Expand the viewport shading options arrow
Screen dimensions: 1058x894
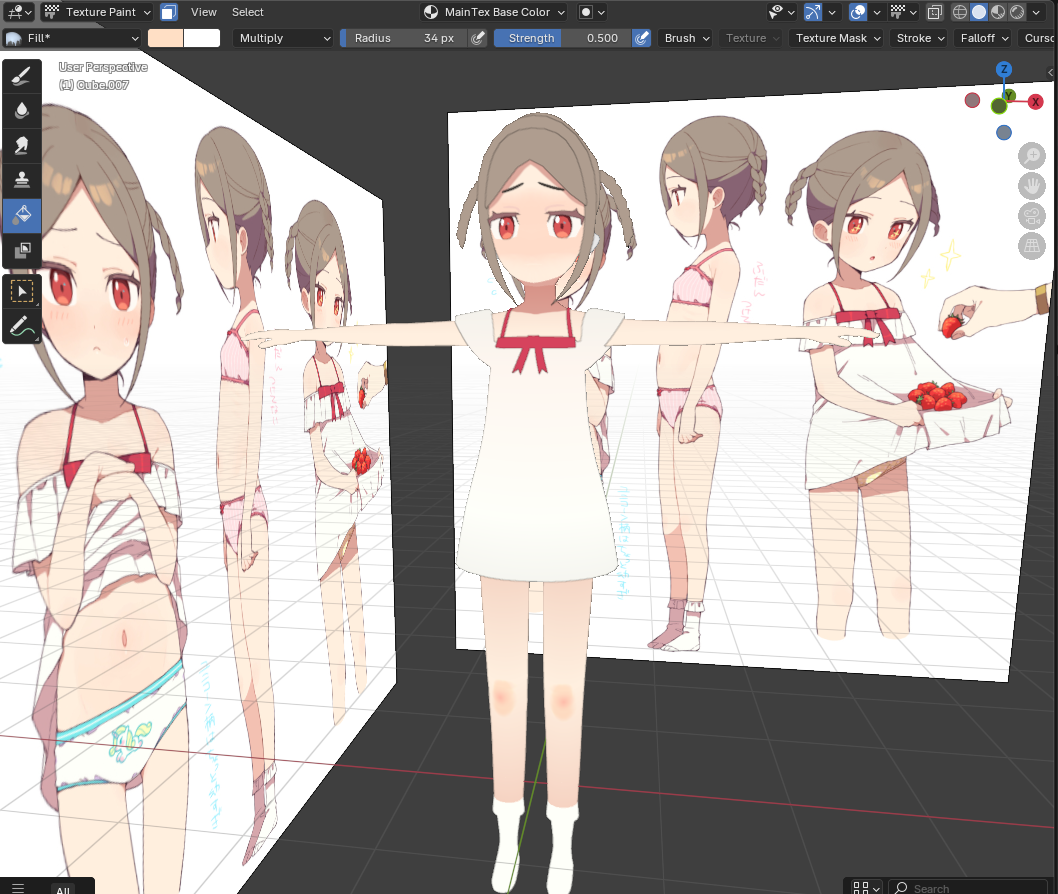coord(1036,12)
